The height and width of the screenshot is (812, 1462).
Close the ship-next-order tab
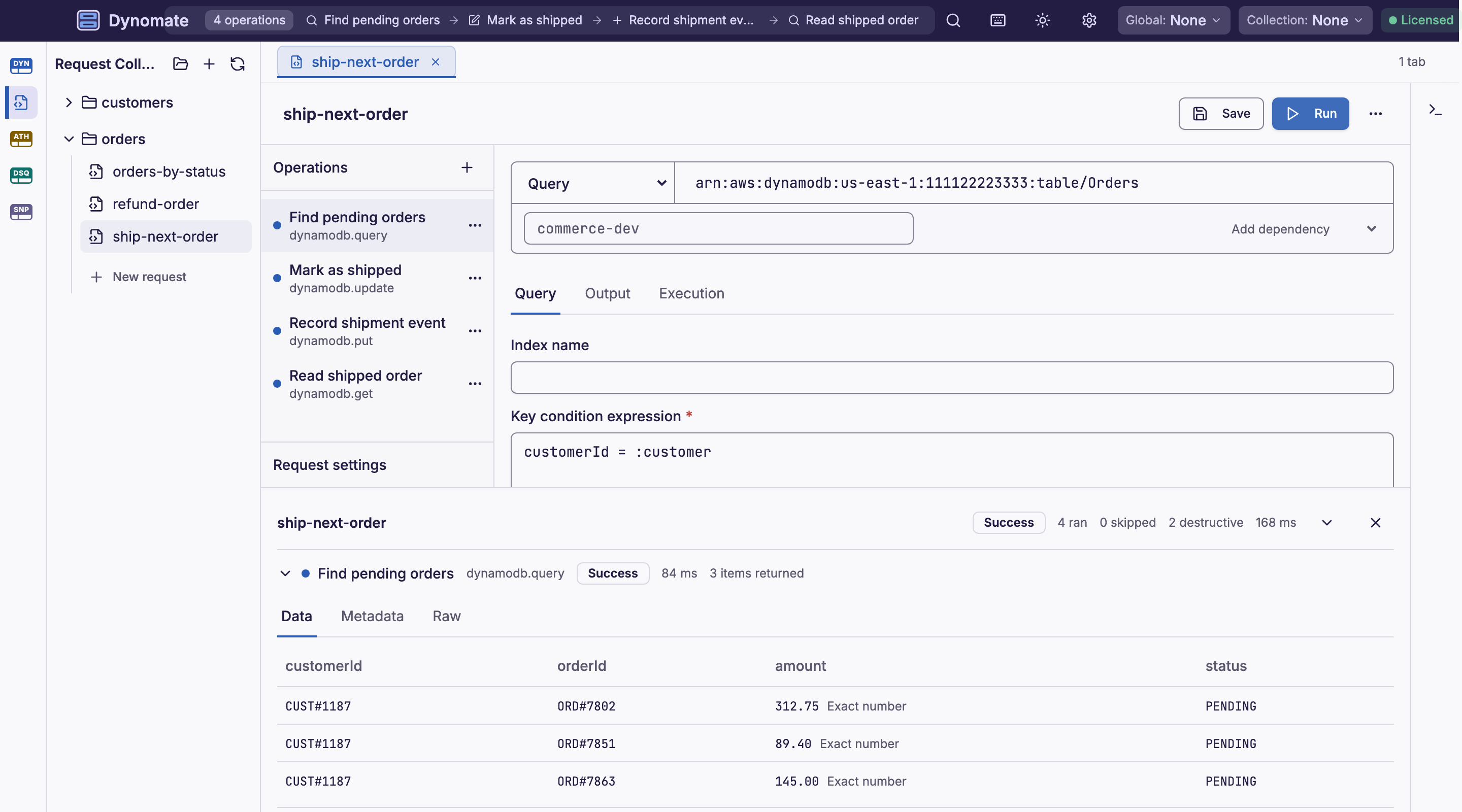[x=436, y=62]
